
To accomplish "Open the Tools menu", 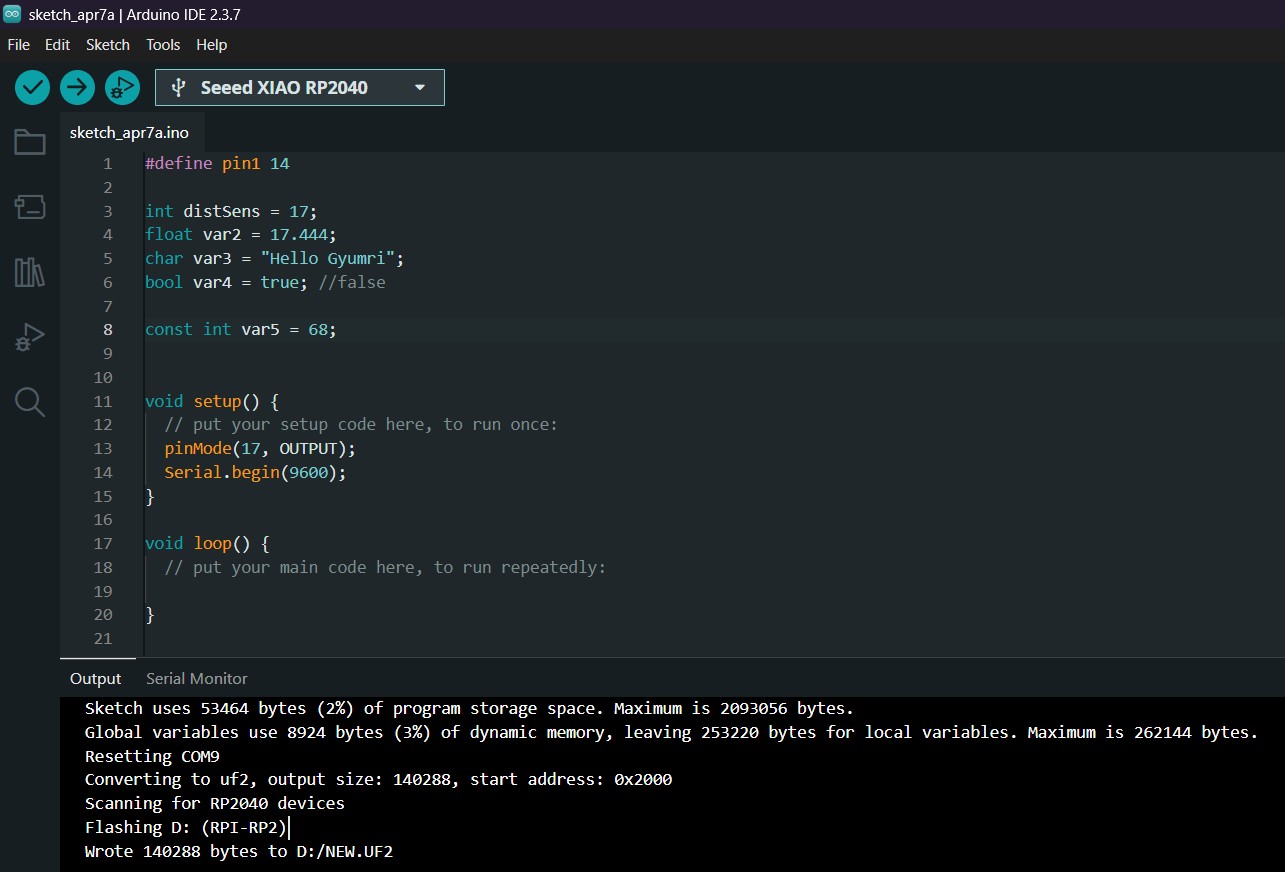I will 163,45.
